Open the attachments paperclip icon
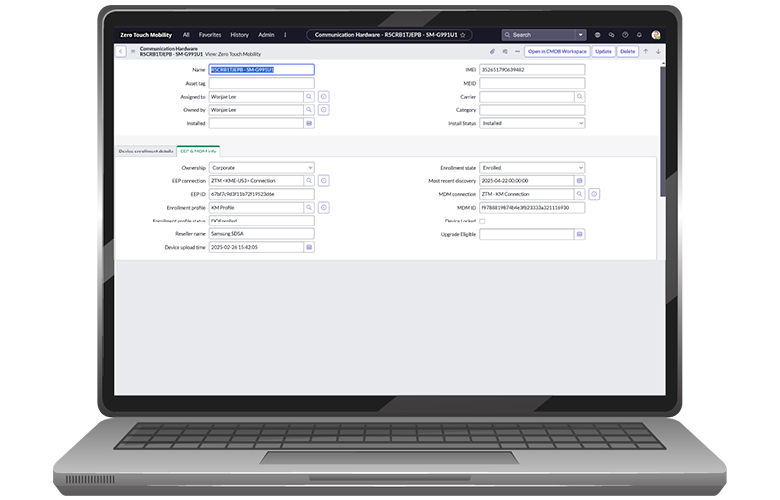This screenshot has width=780, height=500. tap(492, 51)
